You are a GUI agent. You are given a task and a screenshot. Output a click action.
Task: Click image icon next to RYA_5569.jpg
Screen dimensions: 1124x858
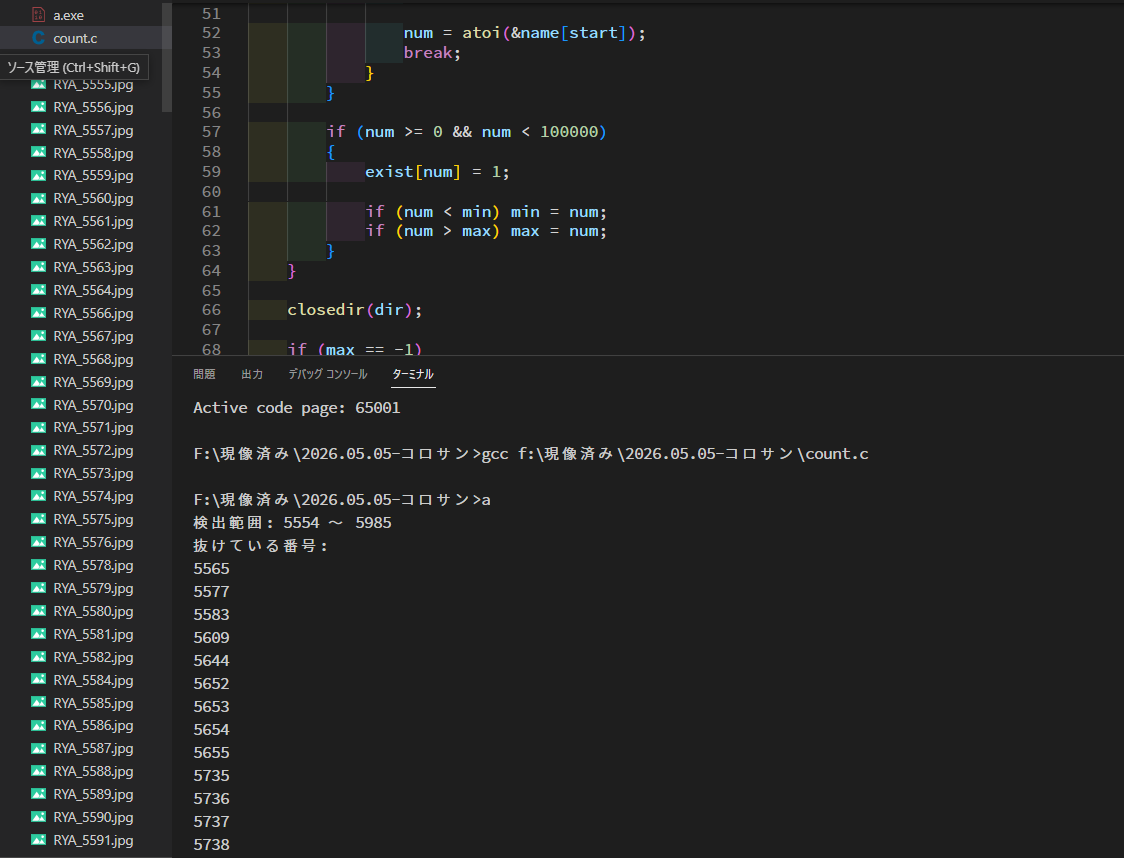coord(39,381)
